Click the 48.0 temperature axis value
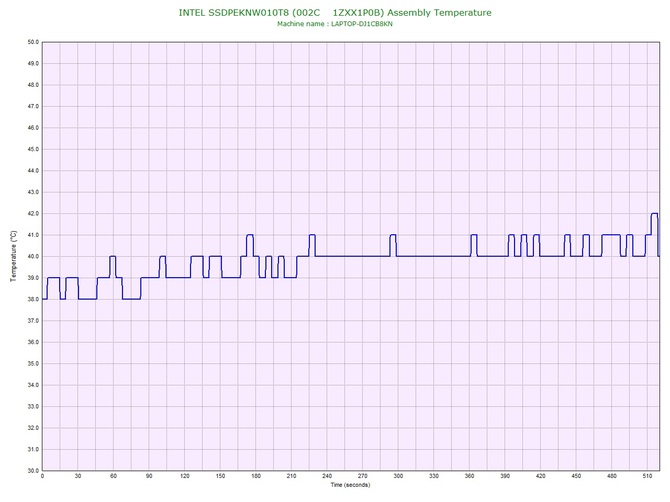Image resolution: width=670 pixels, height=502 pixels. pyautogui.click(x=33, y=85)
